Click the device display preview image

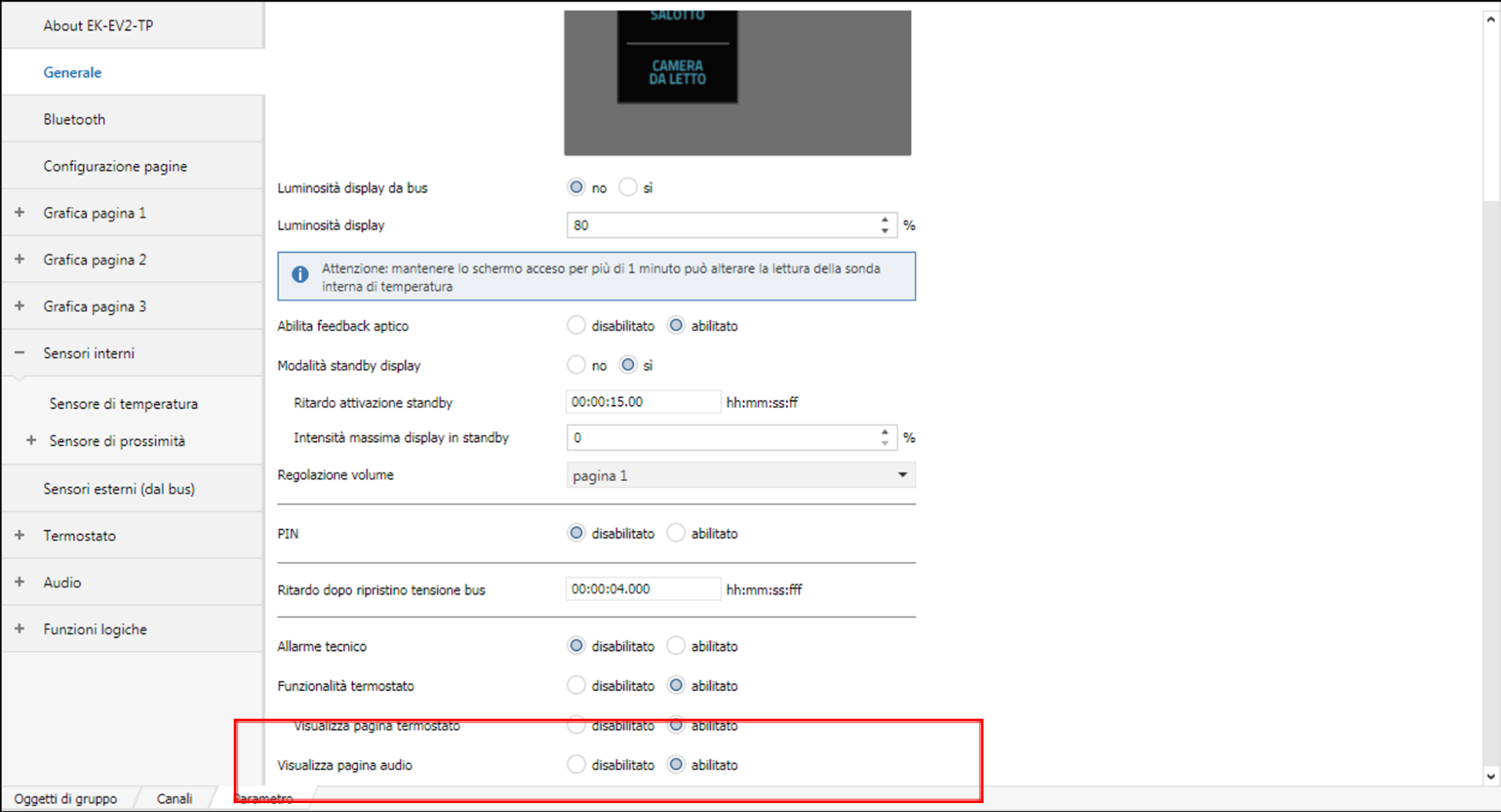tap(737, 82)
